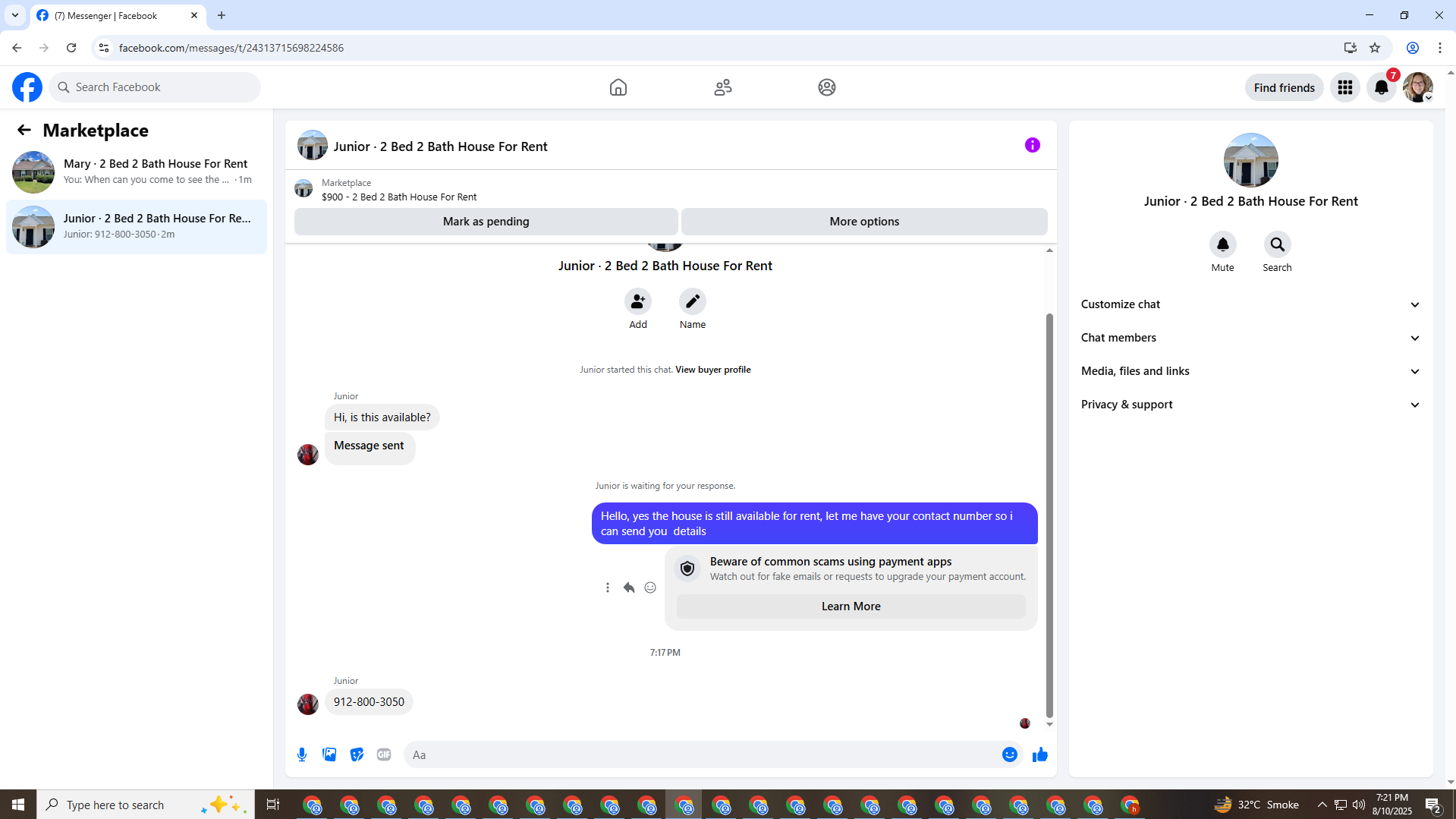Screen dimensions: 1456x819
Task: Click More options button
Action: pyautogui.click(x=864, y=222)
